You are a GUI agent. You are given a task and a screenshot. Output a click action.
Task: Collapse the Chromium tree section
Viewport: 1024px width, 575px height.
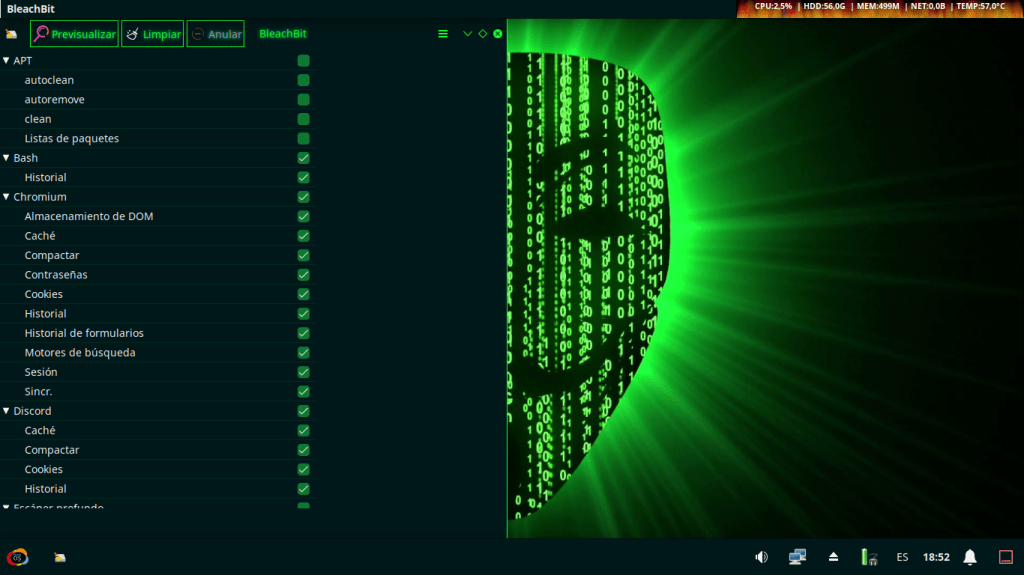pyautogui.click(x=6, y=197)
